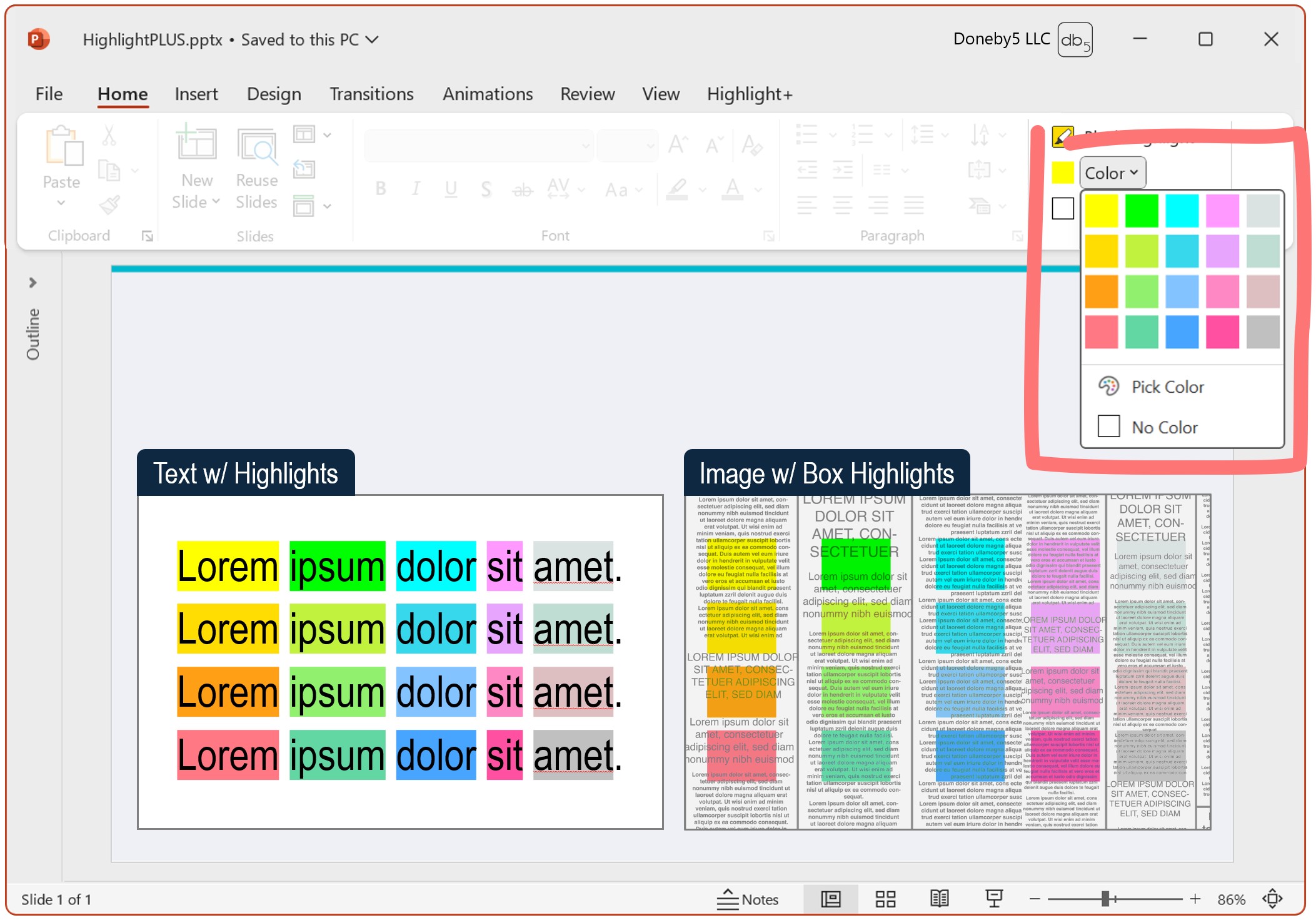Click the Increase Indent icon
1316x920 pixels.
[843, 169]
